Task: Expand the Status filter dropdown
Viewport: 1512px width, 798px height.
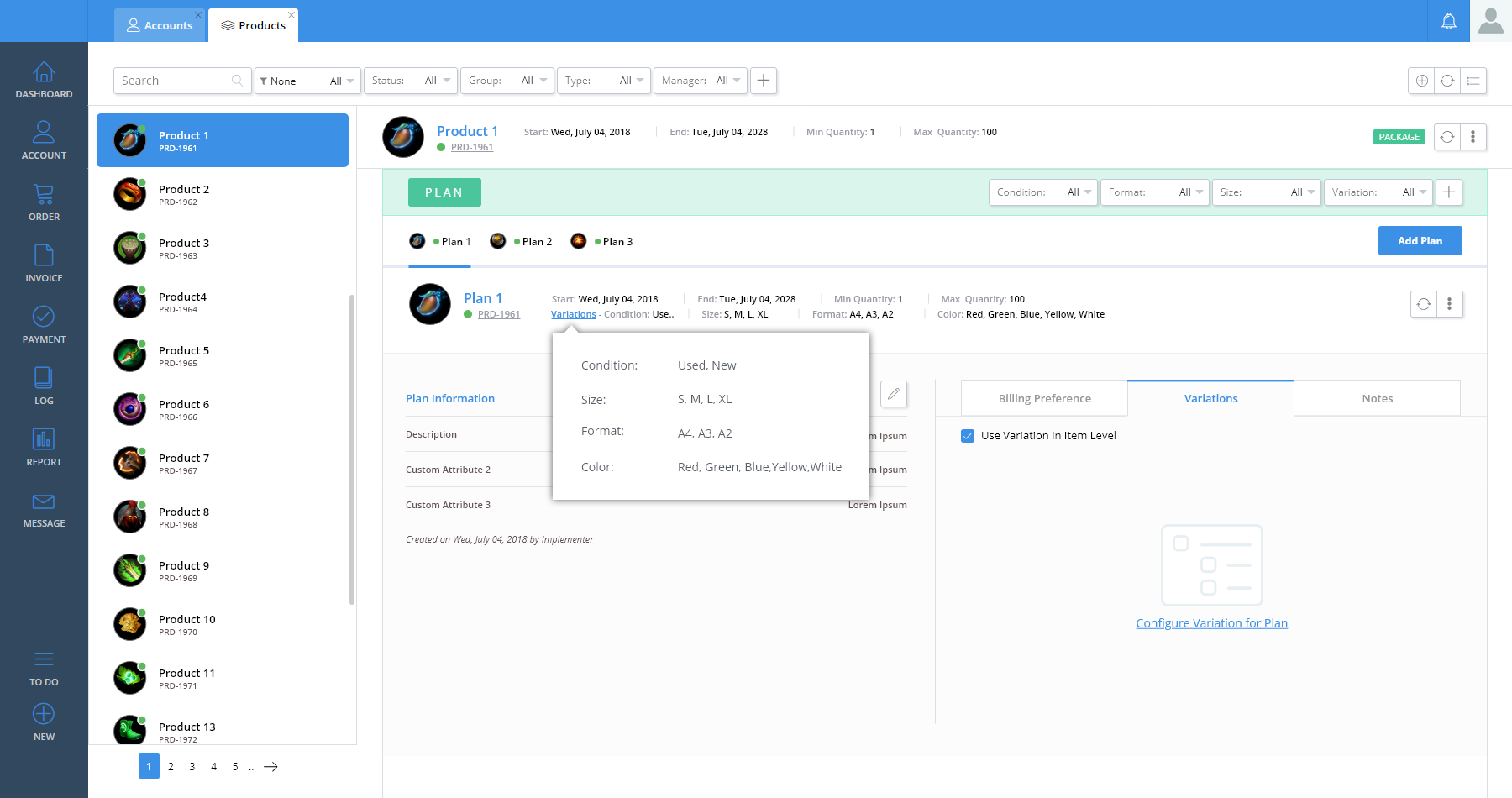Action: pos(412,81)
